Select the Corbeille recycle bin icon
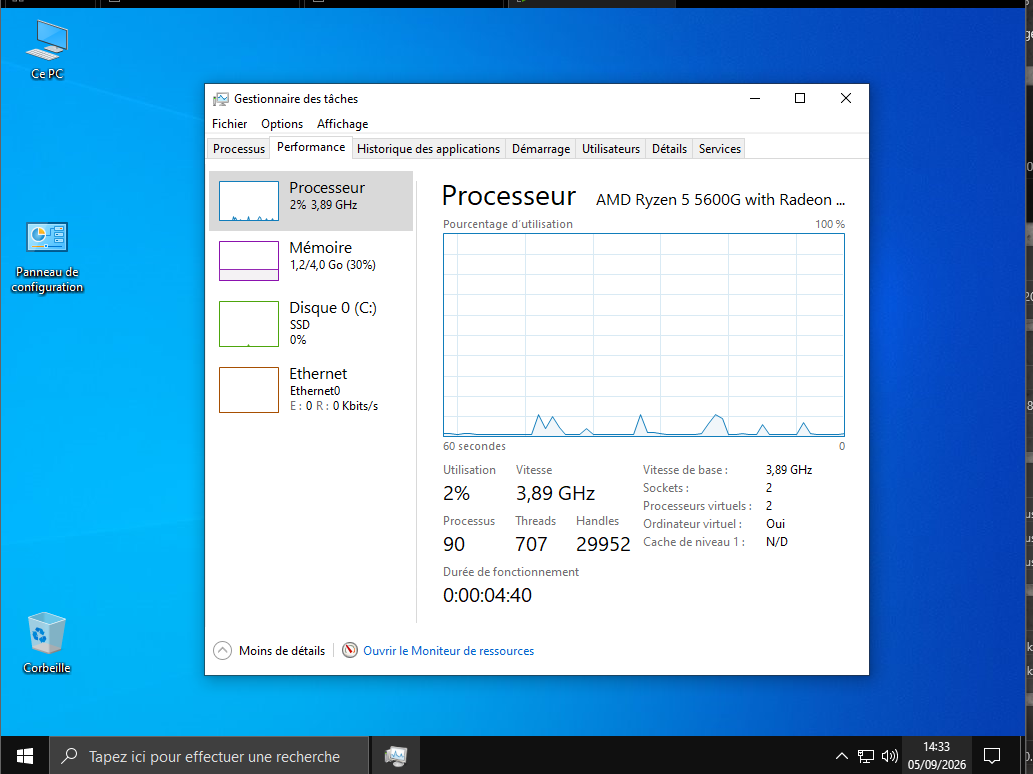Screen dimensions: 1033x774 point(46,643)
